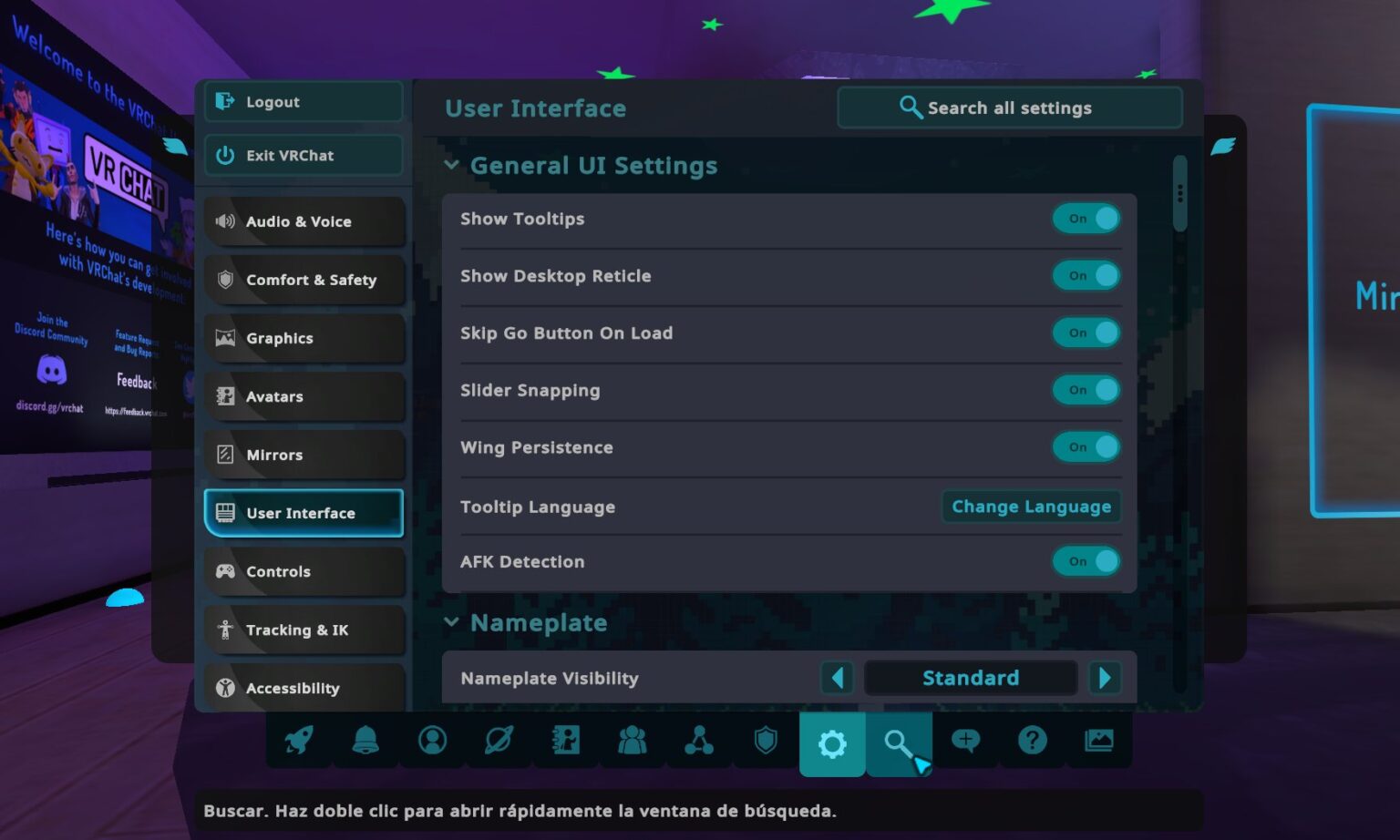Click the settings panel vertical scrollbar
1400x840 pixels.
(x=1179, y=194)
